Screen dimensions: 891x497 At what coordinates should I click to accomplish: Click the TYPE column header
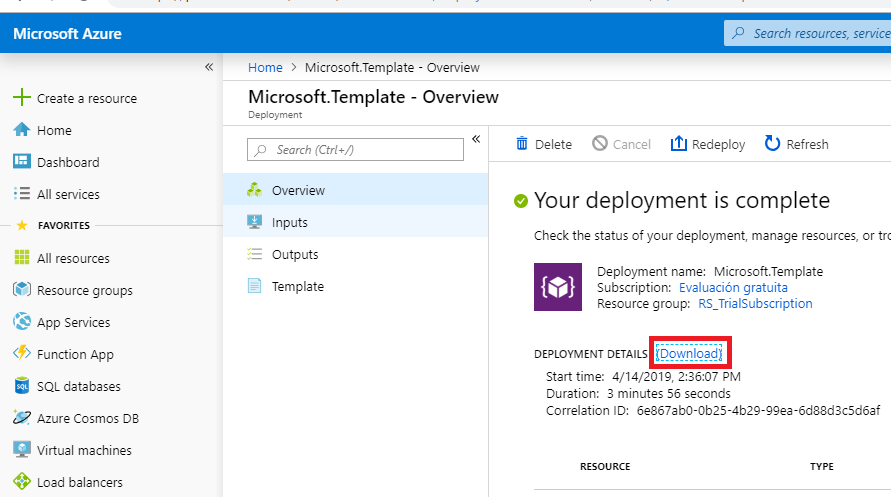pos(822,466)
